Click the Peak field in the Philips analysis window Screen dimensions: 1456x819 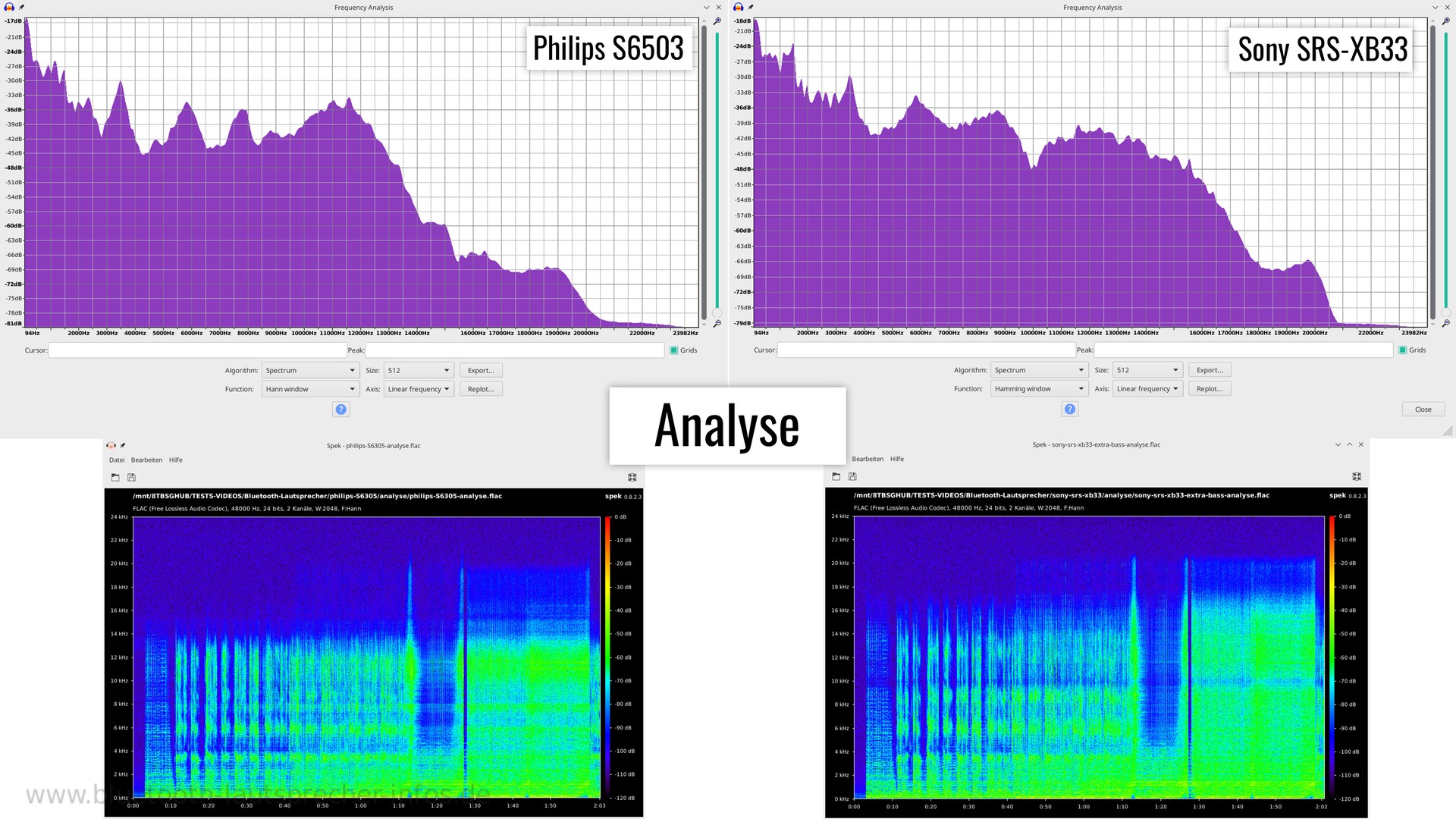(515, 350)
